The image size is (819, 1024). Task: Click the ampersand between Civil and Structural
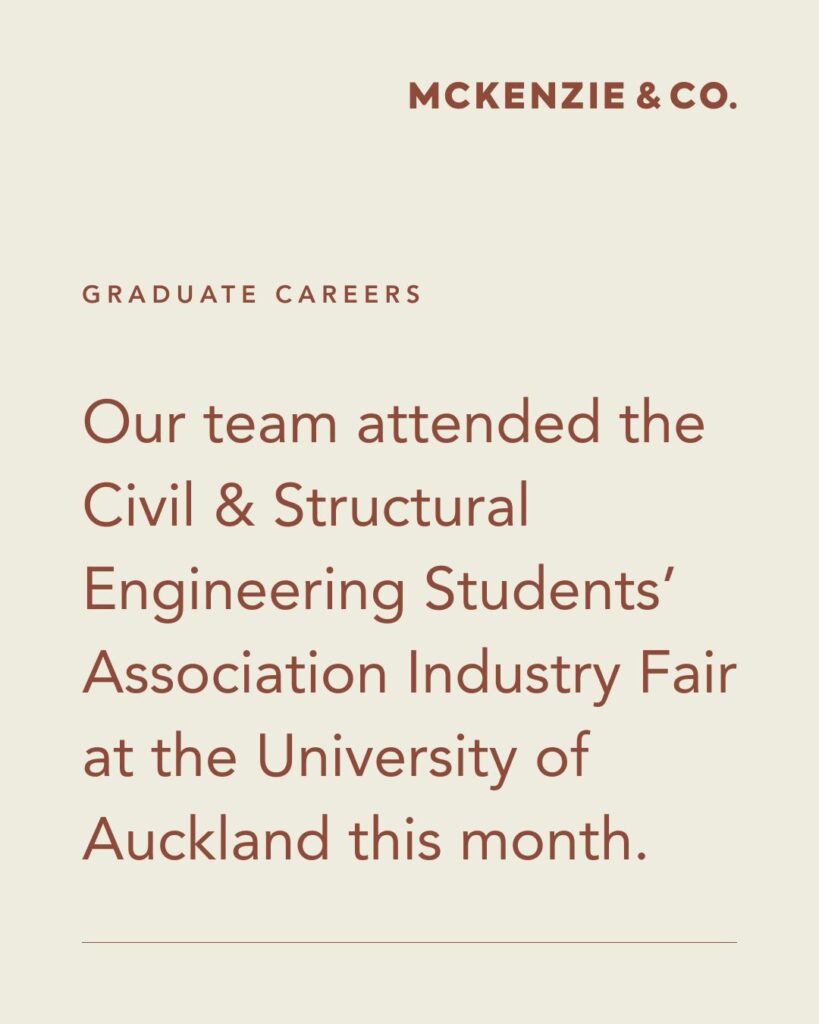[234, 505]
